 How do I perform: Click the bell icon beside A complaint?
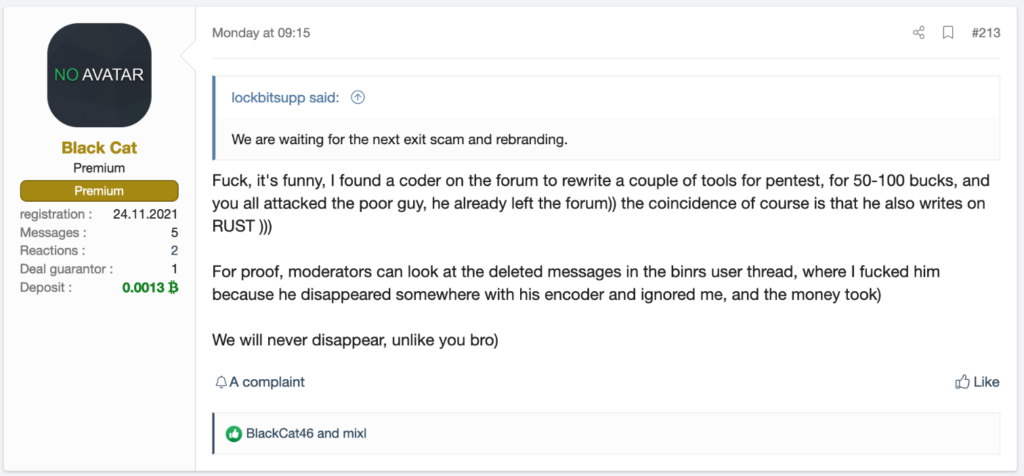[x=221, y=382]
